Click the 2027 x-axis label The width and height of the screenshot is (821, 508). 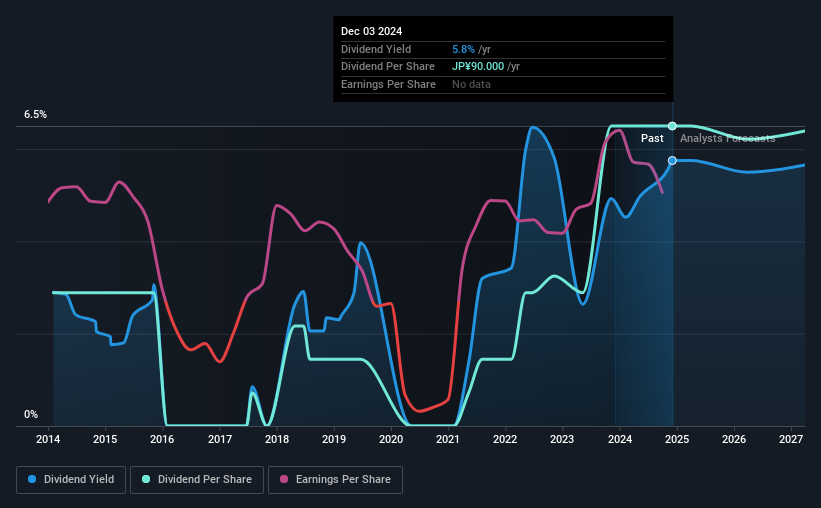pos(791,439)
